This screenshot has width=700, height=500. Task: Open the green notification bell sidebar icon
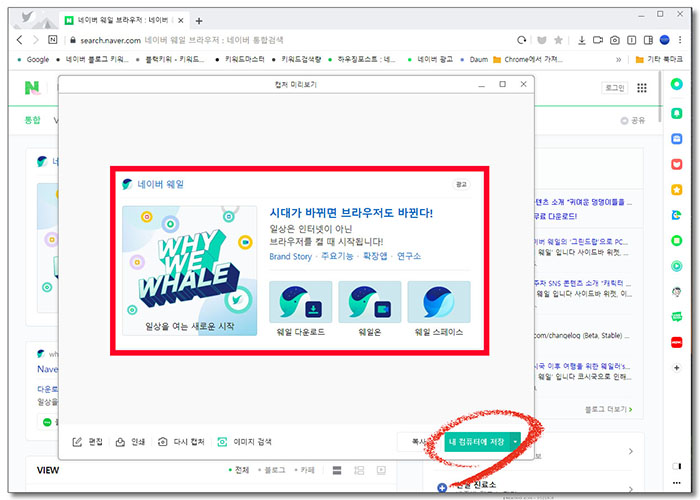click(x=677, y=113)
